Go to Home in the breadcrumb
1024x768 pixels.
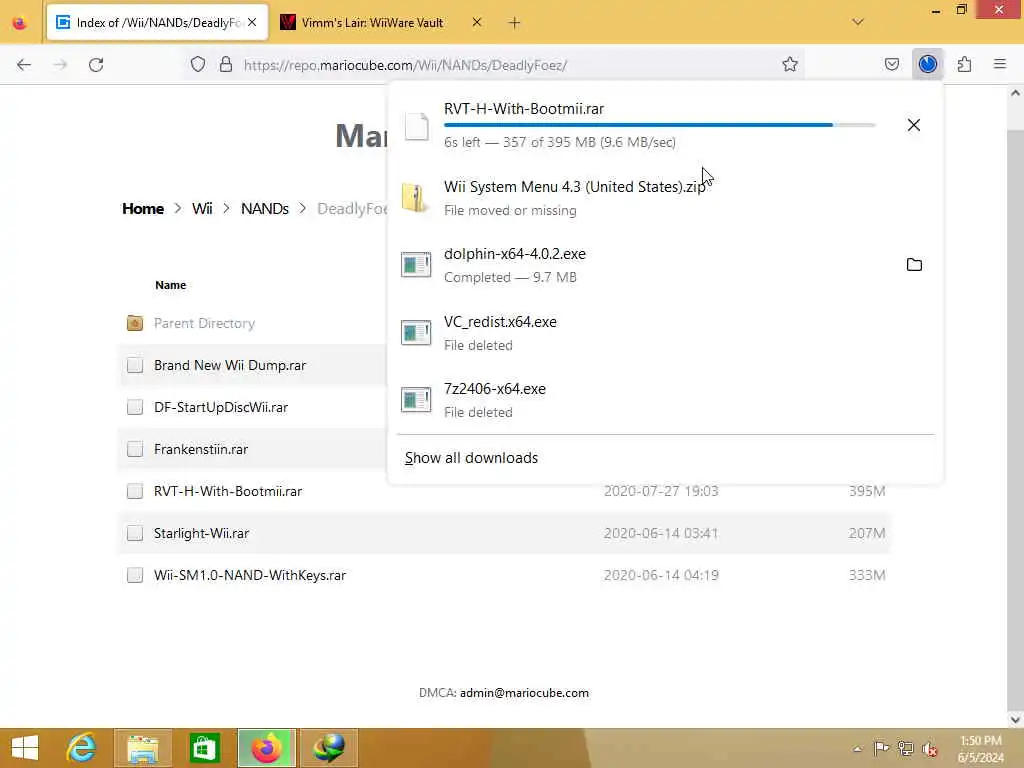(x=143, y=208)
